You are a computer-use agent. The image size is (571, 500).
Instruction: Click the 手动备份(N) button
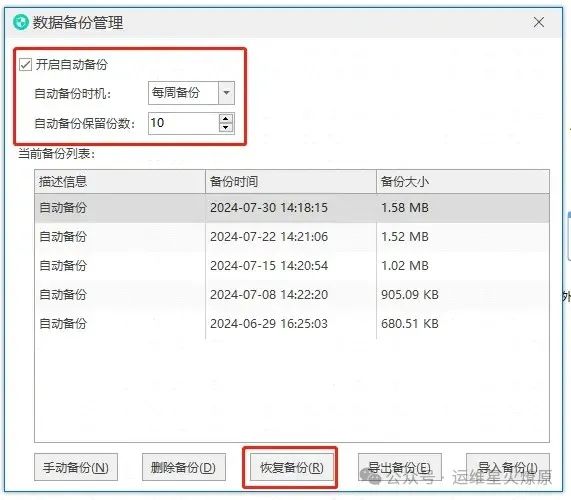(76, 467)
